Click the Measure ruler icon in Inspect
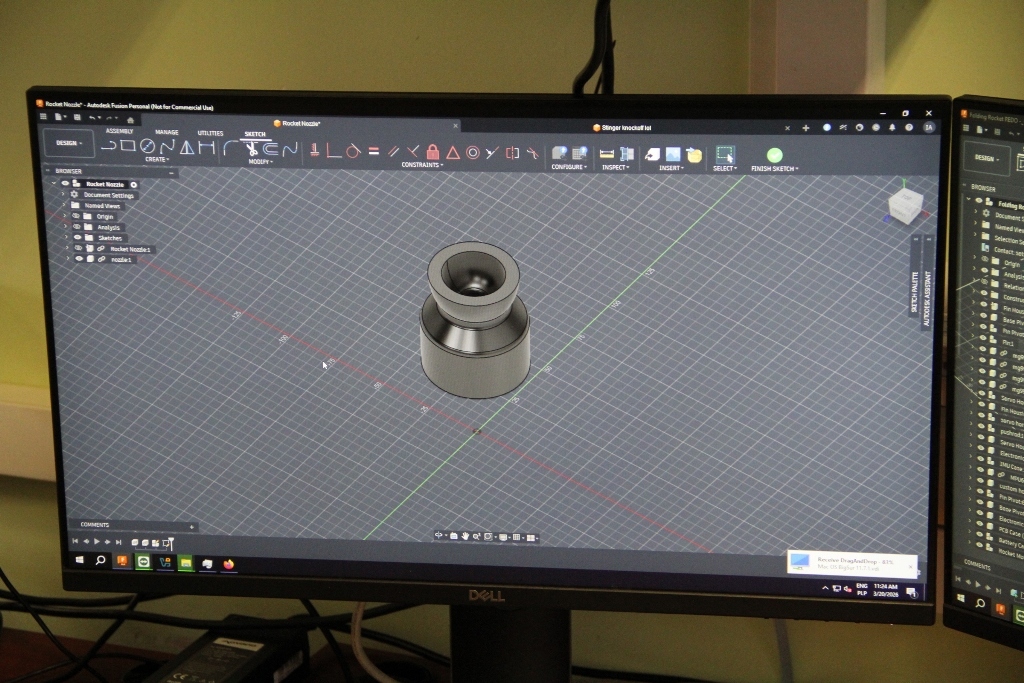1024x683 pixels. point(606,154)
